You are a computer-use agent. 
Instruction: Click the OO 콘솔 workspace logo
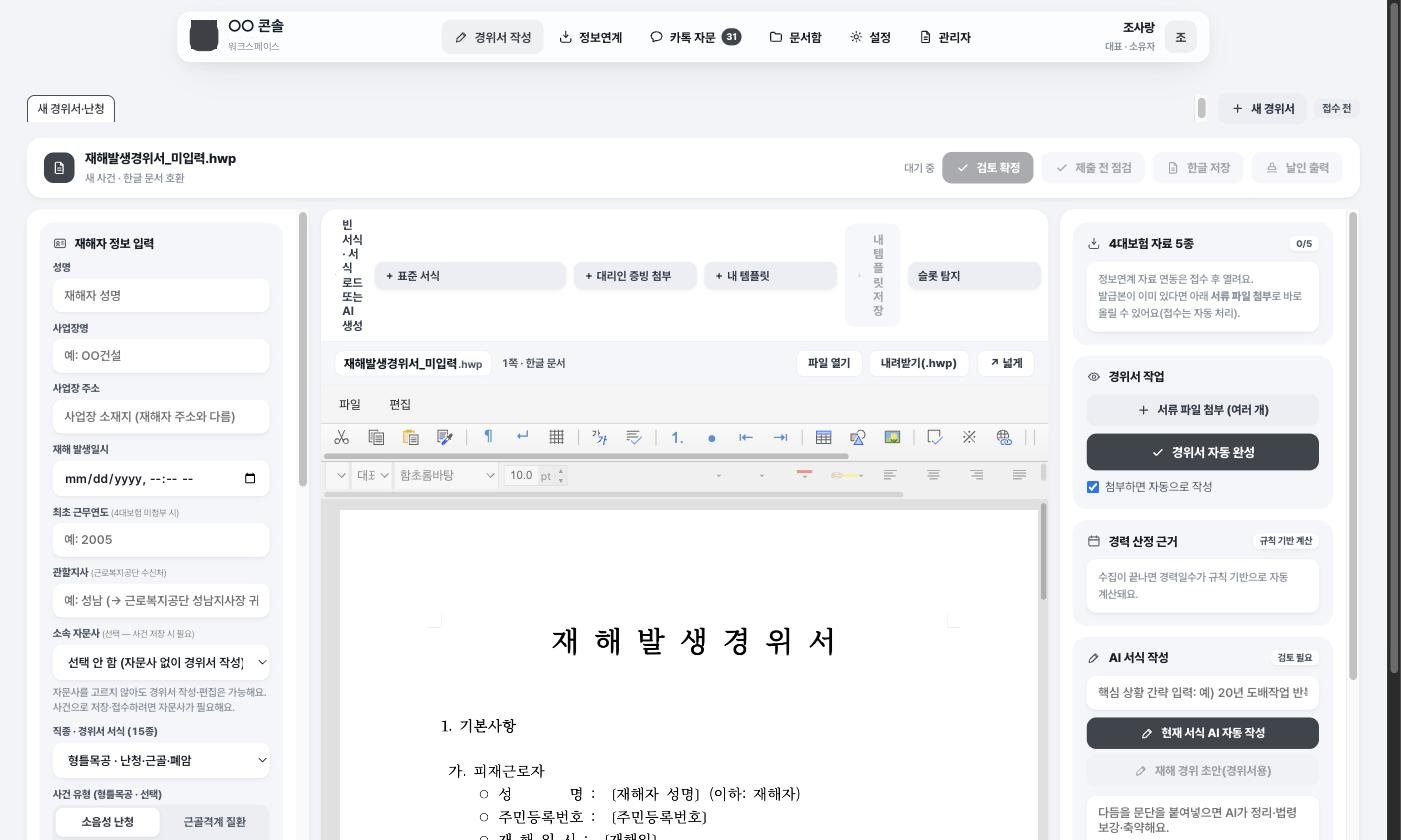(204, 36)
